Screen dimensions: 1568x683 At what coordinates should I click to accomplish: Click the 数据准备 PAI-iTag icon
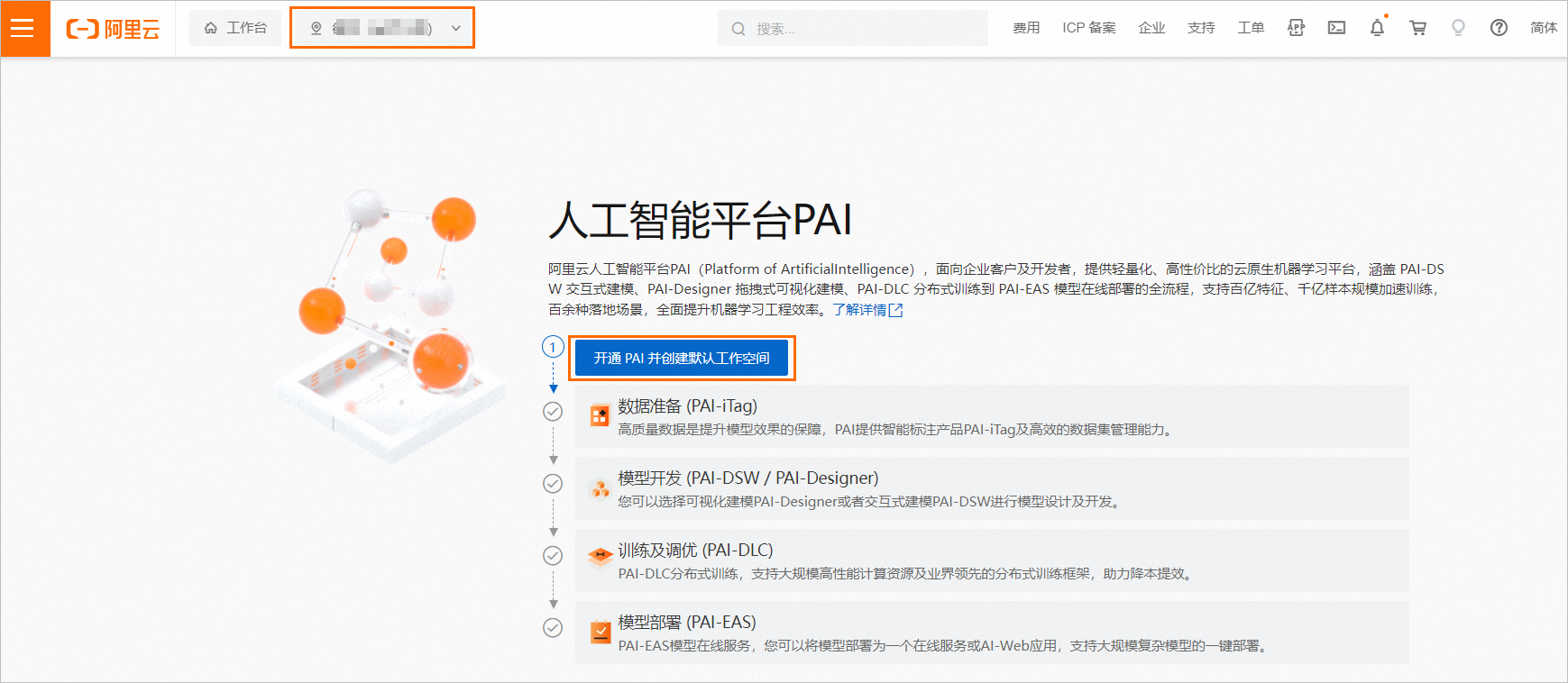click(600, 415)
